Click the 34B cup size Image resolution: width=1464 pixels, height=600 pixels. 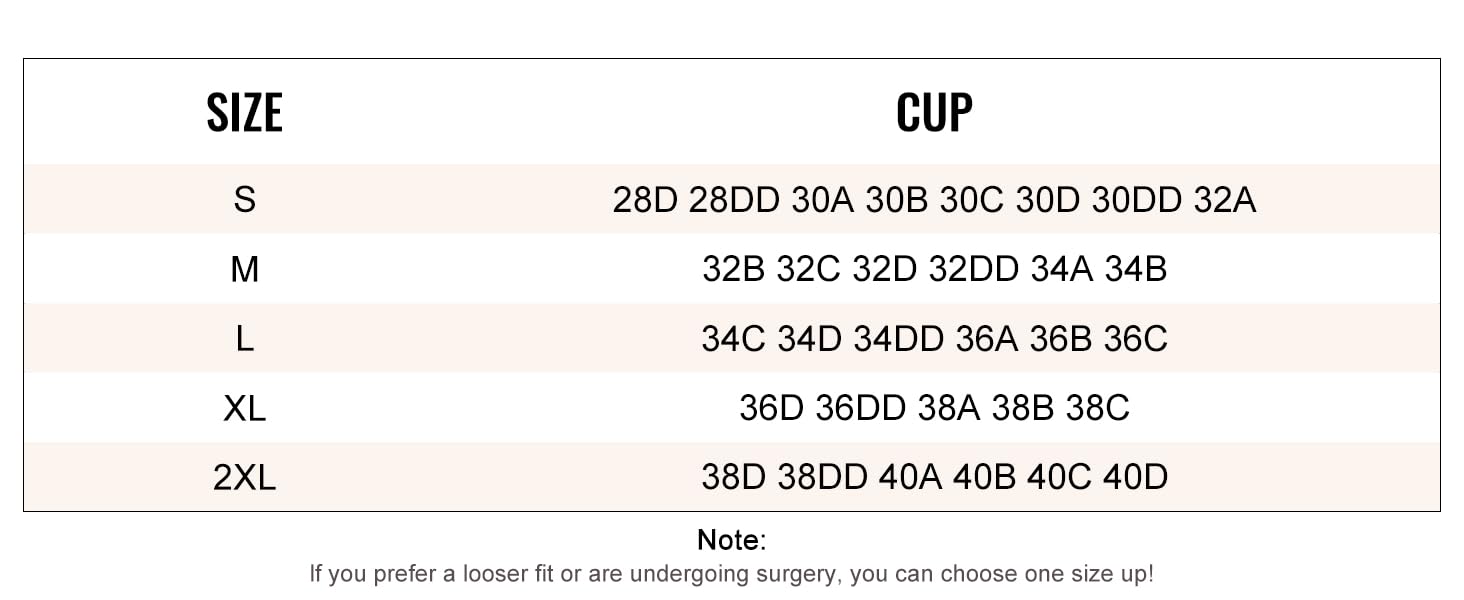click(1136, 269)
